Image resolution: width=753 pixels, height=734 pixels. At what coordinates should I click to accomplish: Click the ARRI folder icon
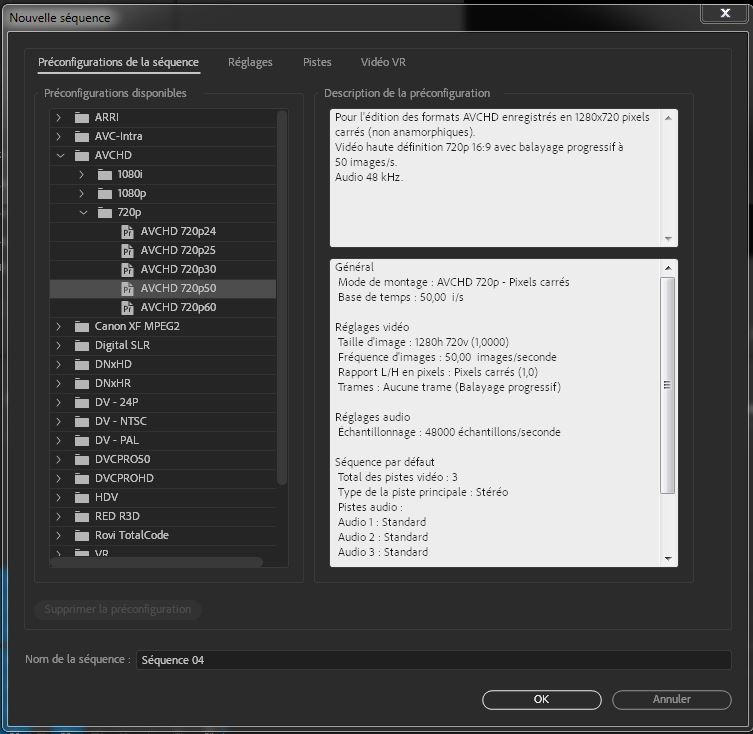pos(82,117)
